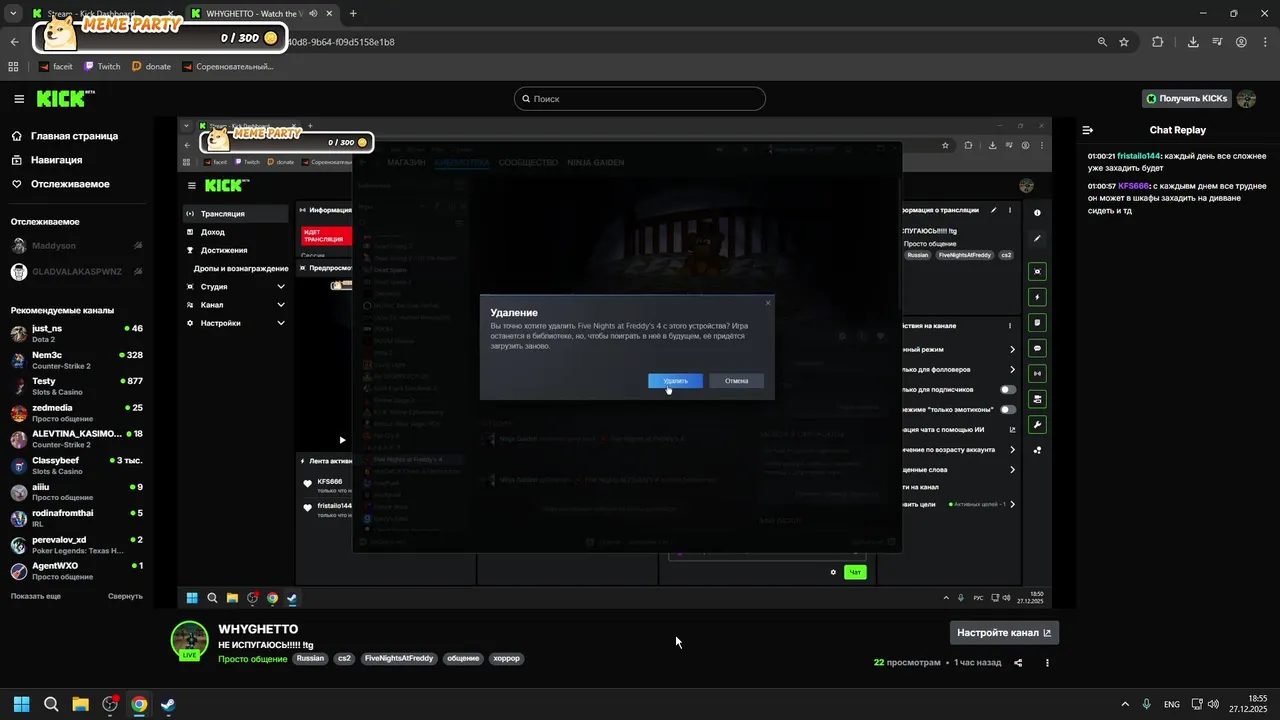Open the apps grid in bookmarks bar
1280x720 pixels.
click(14, 66)
